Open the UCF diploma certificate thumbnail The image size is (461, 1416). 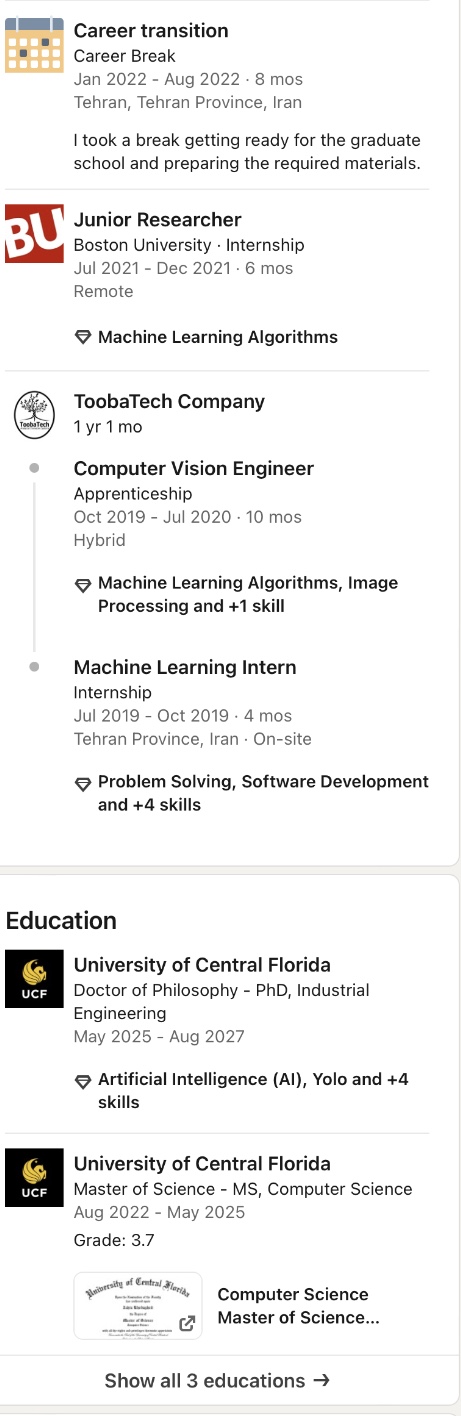[x=138, y=1306]
